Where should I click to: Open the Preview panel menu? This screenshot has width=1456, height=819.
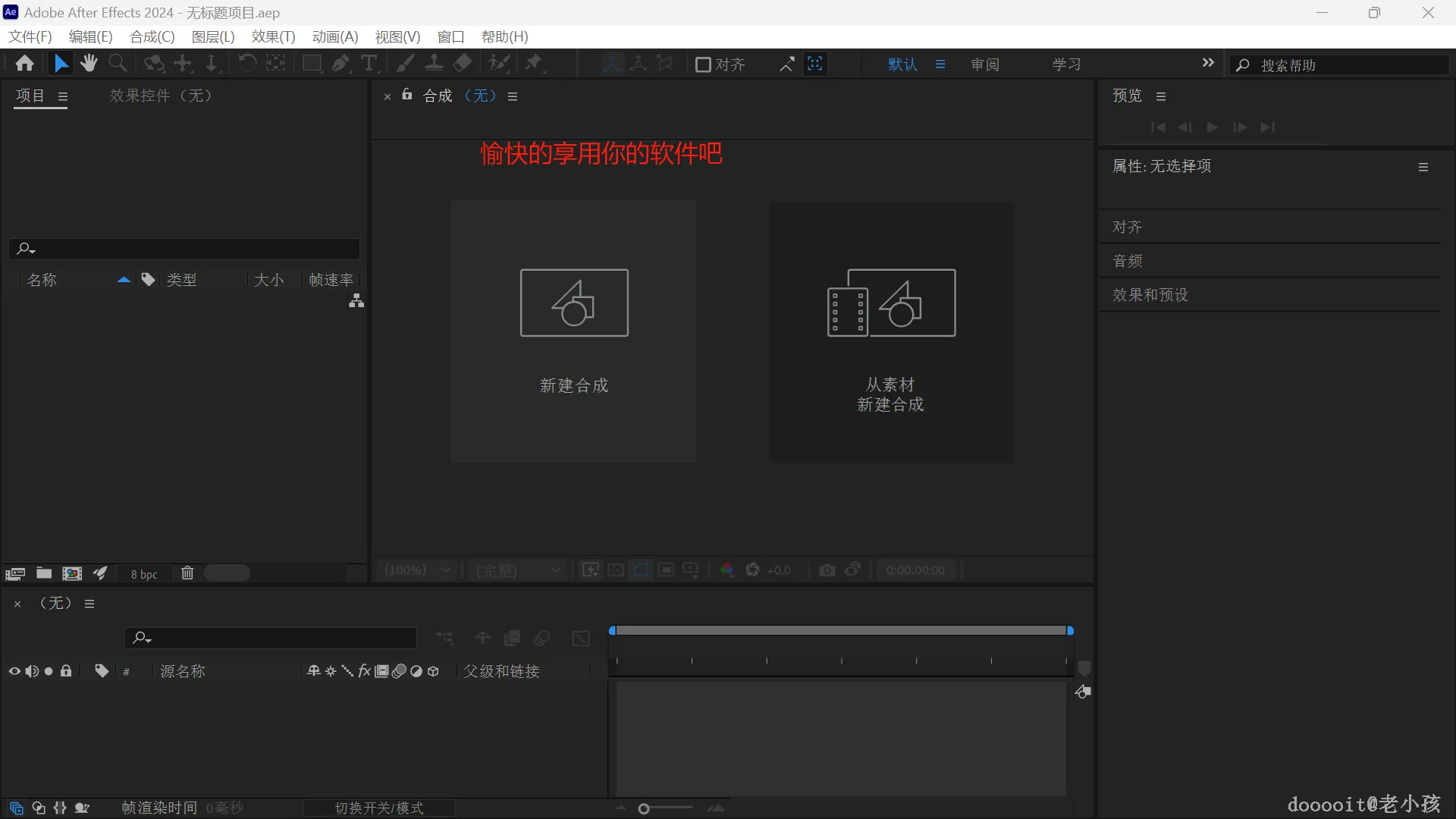click(1160, 96)
